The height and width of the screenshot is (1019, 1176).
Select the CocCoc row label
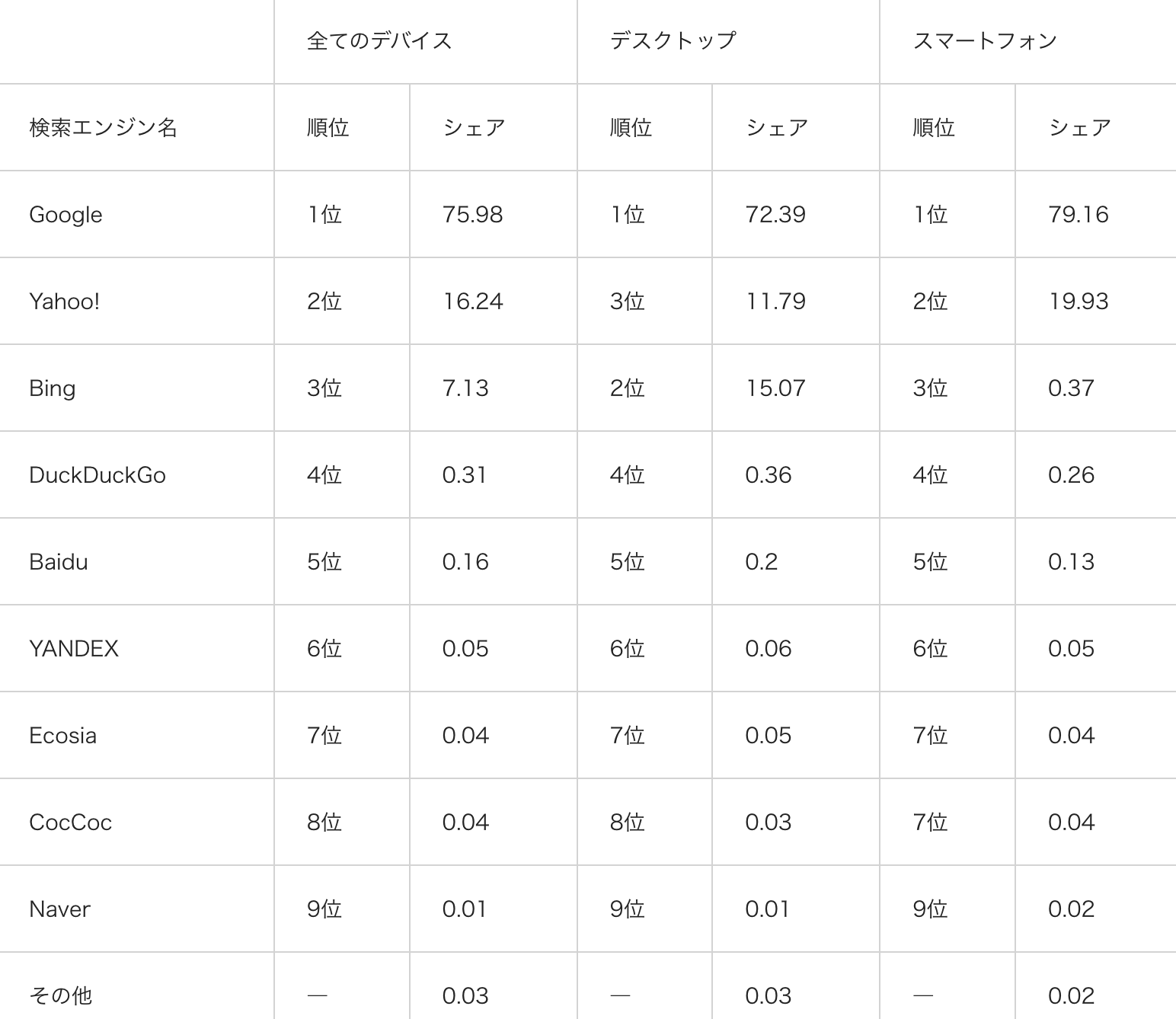pyautogui.click(x=70, y=823)
